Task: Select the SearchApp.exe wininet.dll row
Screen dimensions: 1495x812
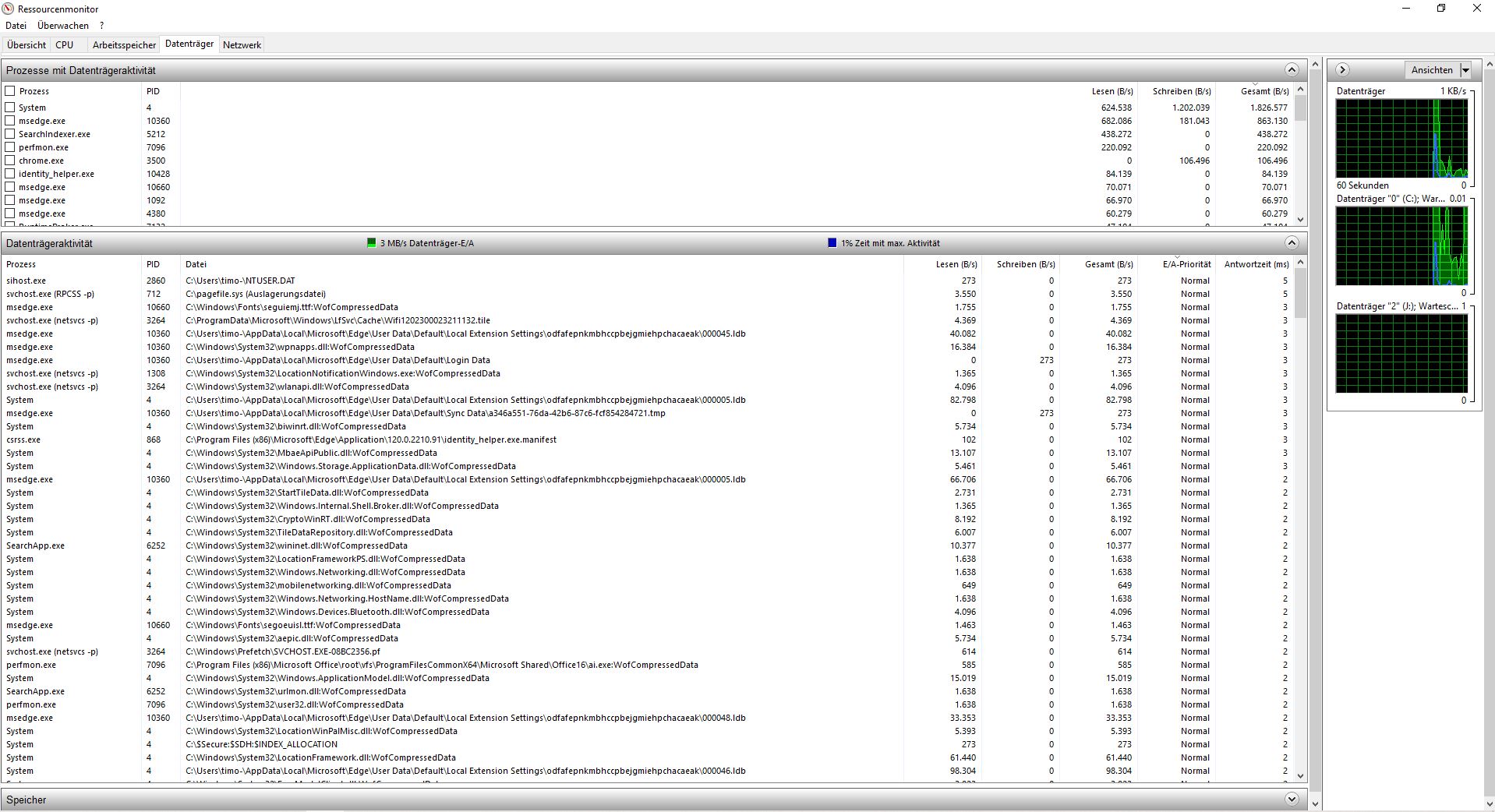Action: click(647, 545)
